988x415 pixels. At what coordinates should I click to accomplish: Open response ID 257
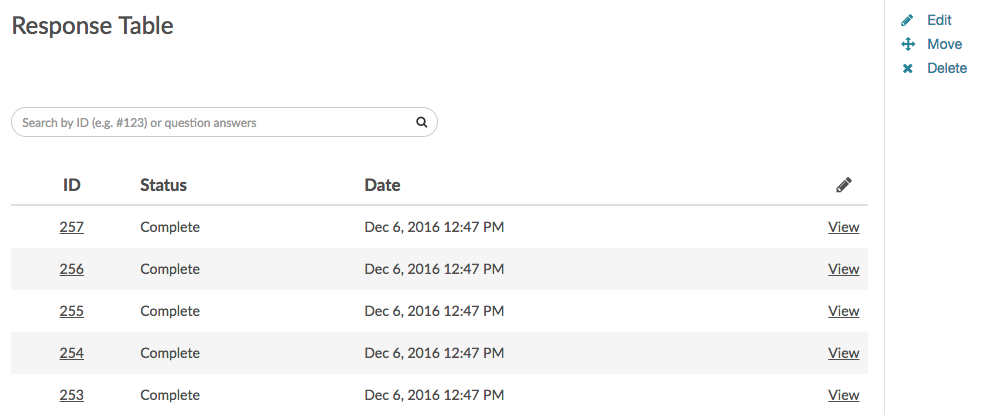[71, 227]
